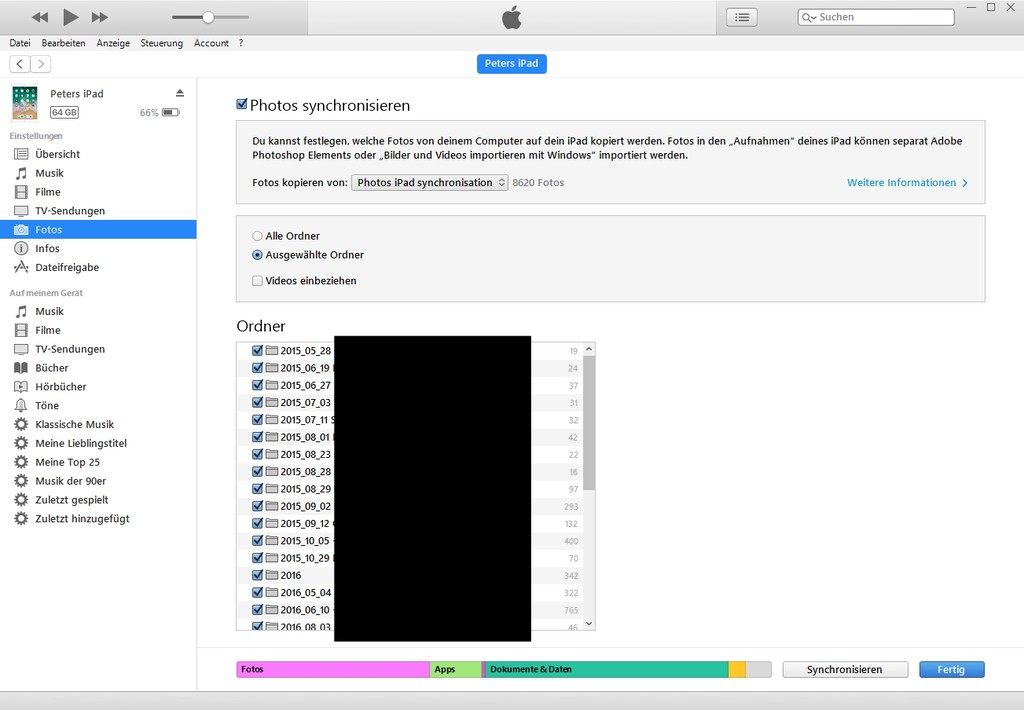The height and width of the screenshot is (710, 1024).
Task: Adjust the volume slider knob
Action: pyautogui.click(x=208, y=18)
